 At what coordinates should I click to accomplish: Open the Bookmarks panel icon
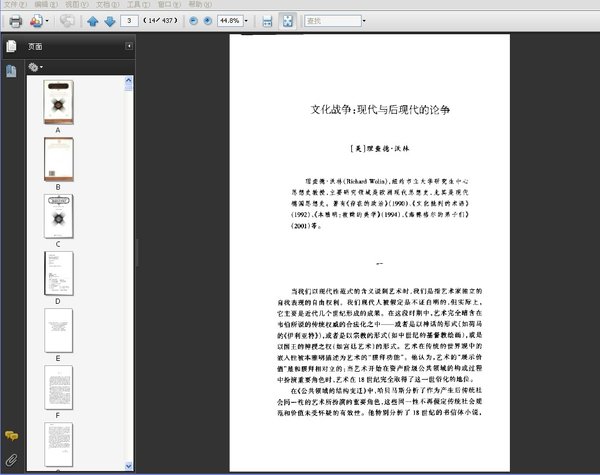tap(11, 71)
